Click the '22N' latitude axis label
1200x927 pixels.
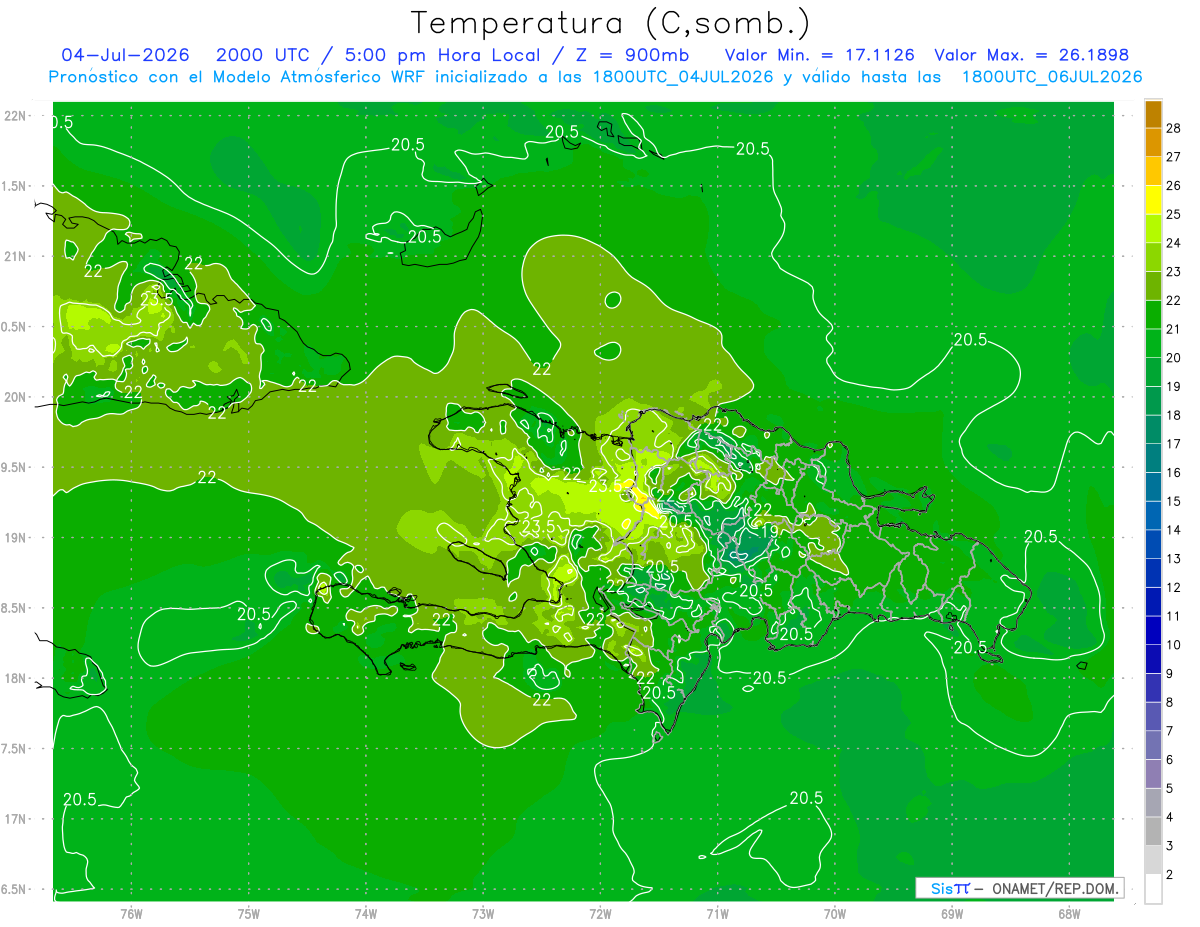click(x=16, y=116)
